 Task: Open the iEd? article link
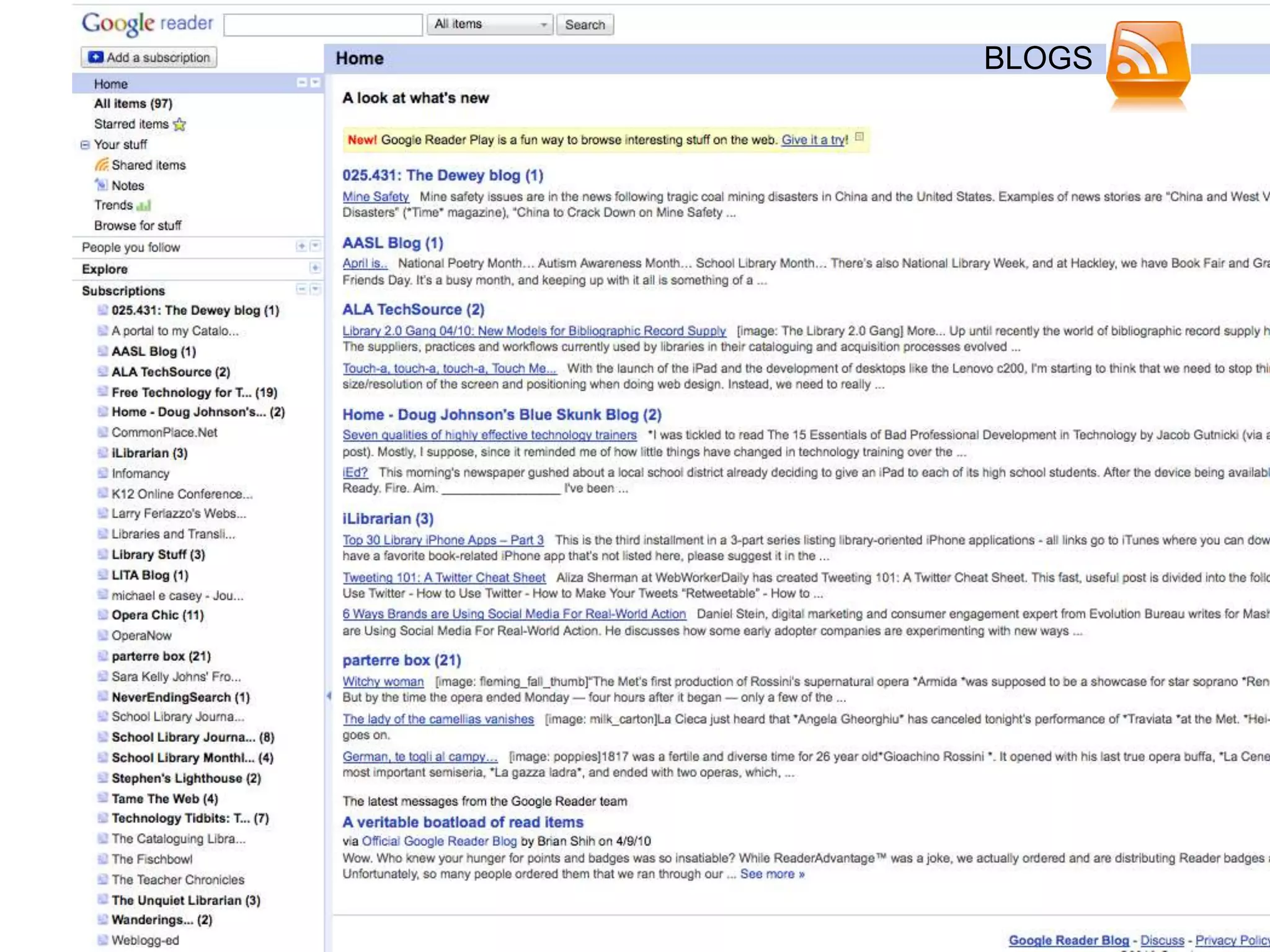tap(355, 472)
